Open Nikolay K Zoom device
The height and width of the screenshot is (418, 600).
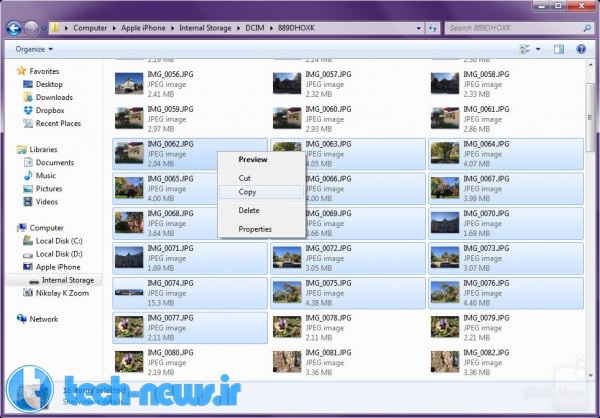pos(62,293)
